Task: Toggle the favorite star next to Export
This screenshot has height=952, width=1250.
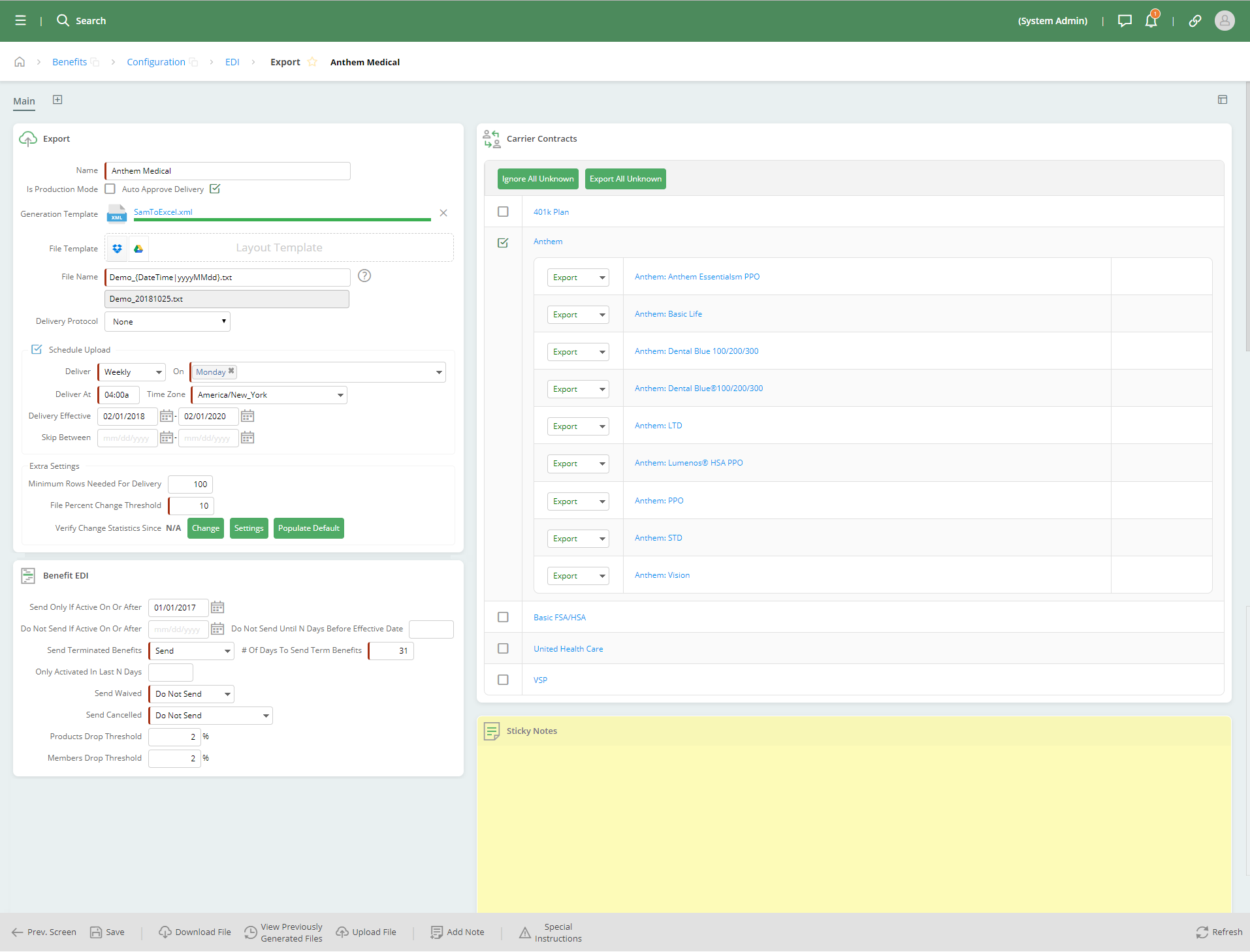Action: pos(312,62)
